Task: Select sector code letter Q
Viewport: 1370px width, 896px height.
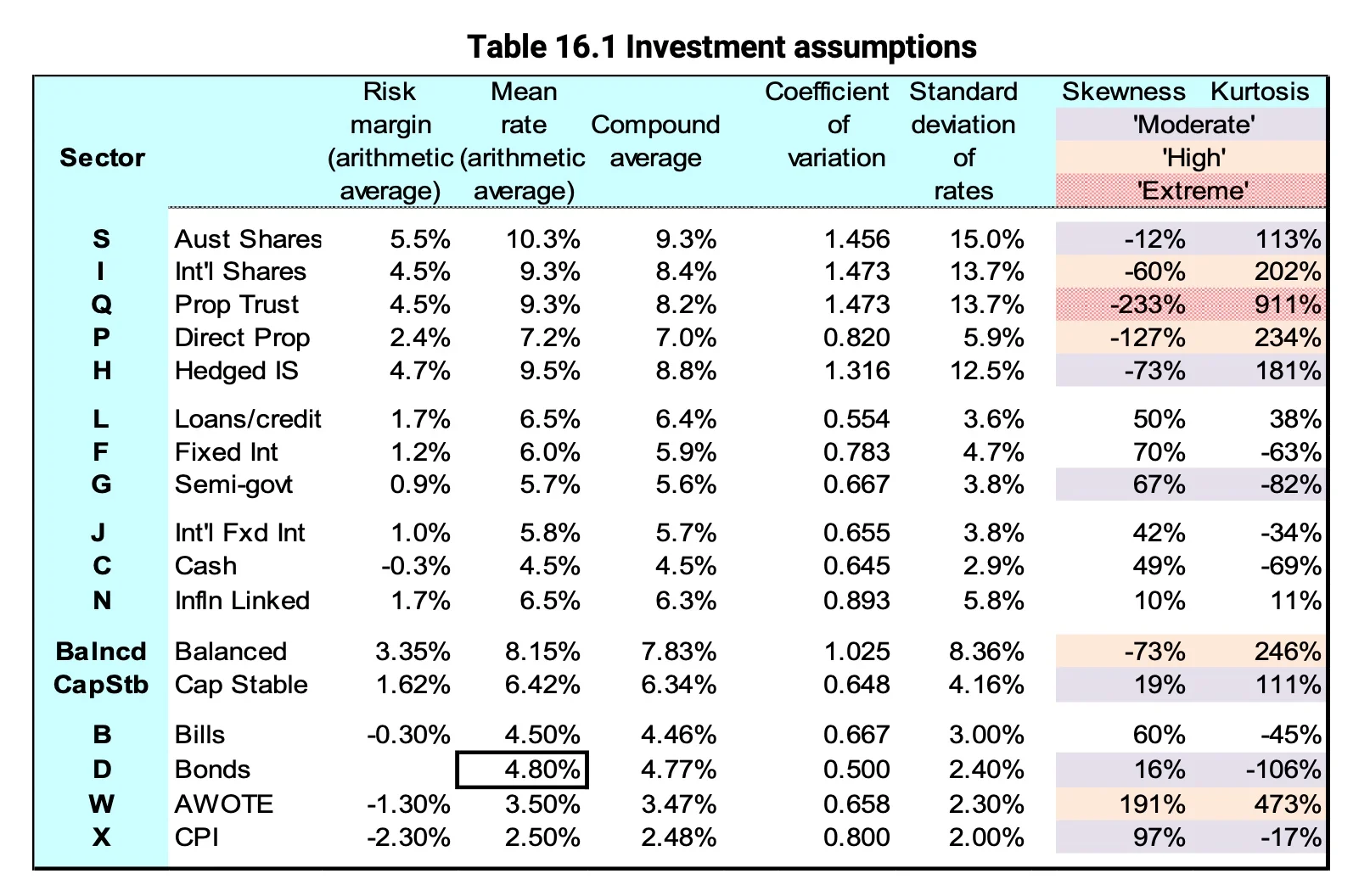Action: (101, 305)
